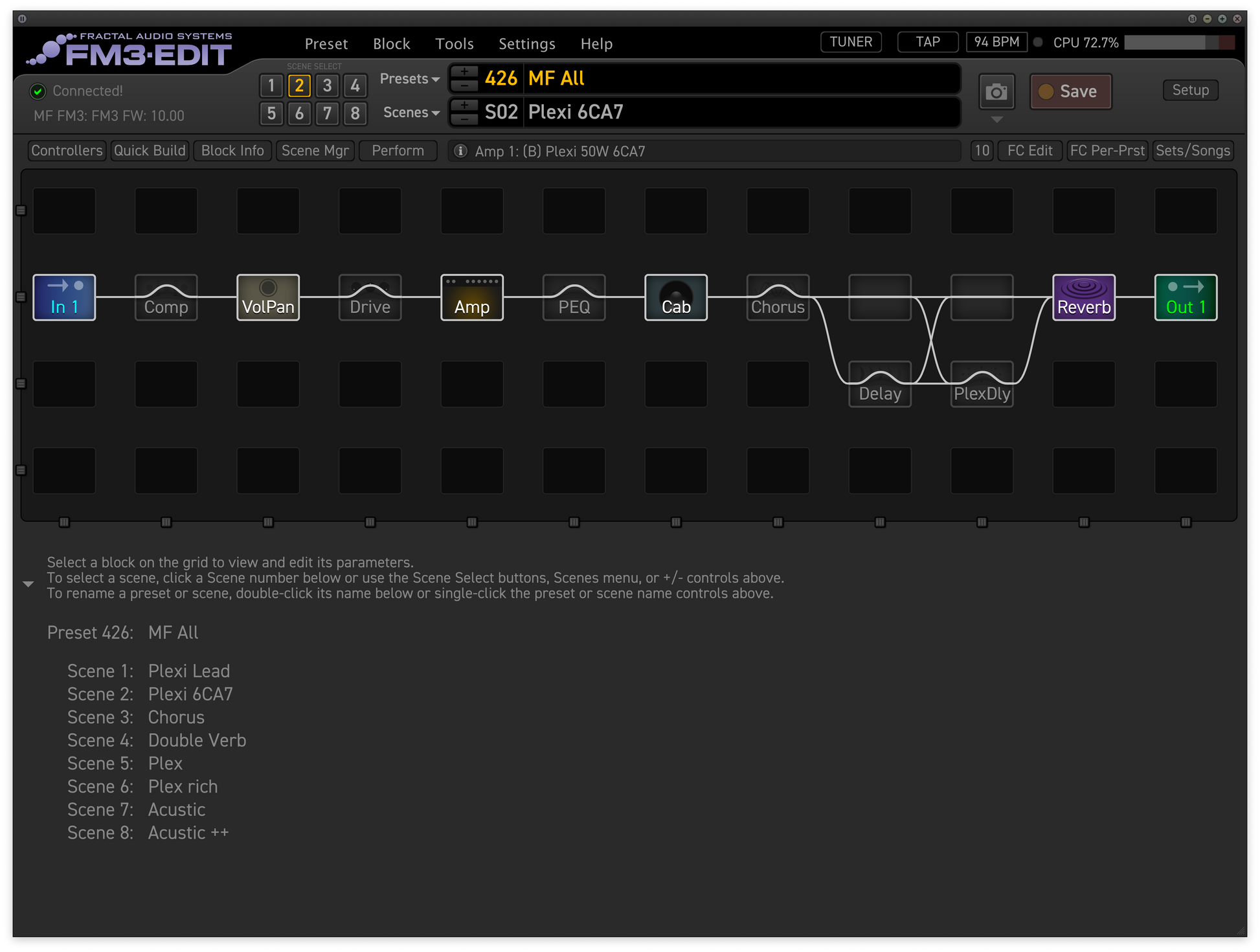Click the info icon beside Amp 1

[460, 151]
